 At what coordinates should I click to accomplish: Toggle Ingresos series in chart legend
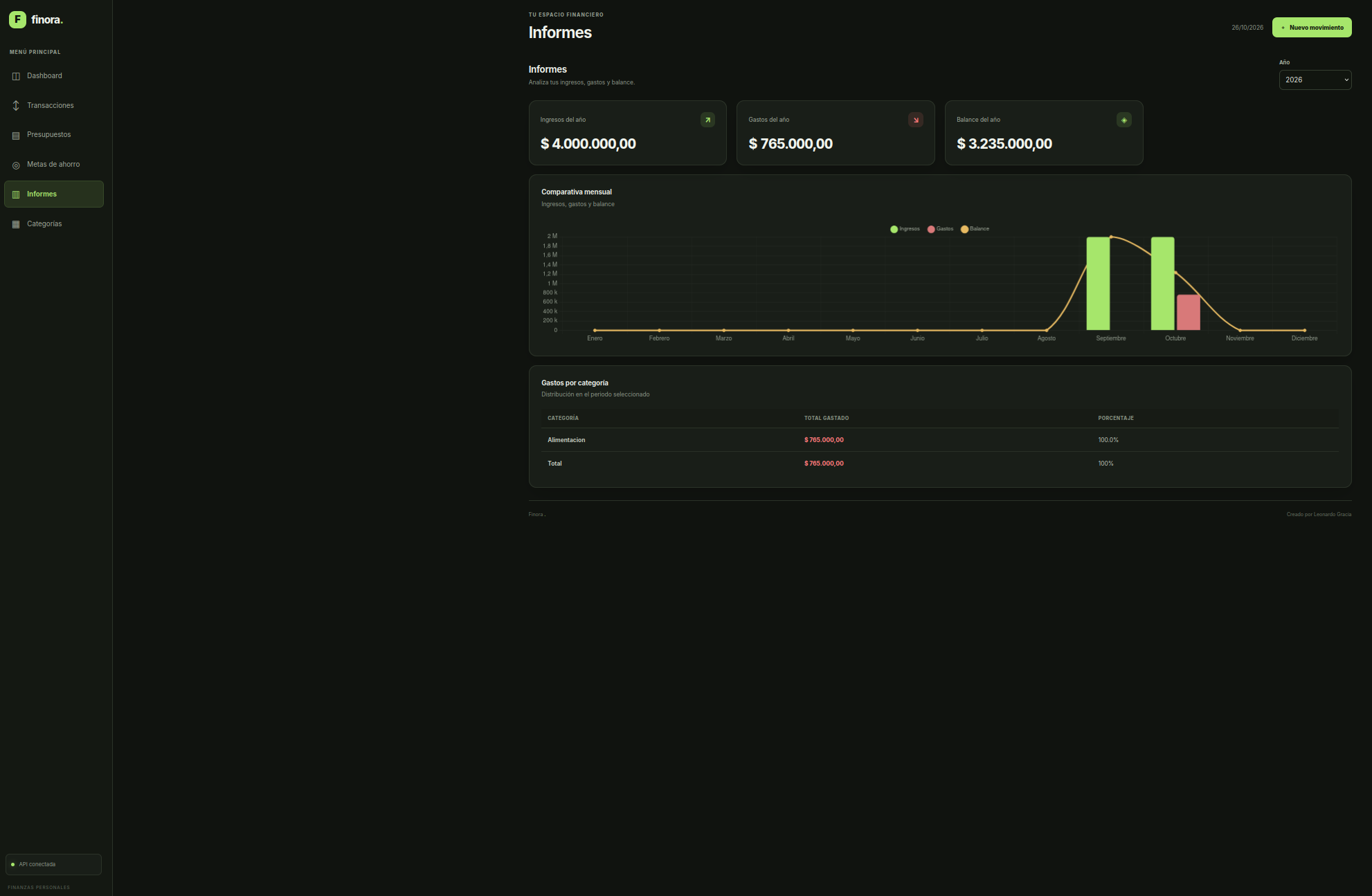pyautogui.click(x=905, y=229)
